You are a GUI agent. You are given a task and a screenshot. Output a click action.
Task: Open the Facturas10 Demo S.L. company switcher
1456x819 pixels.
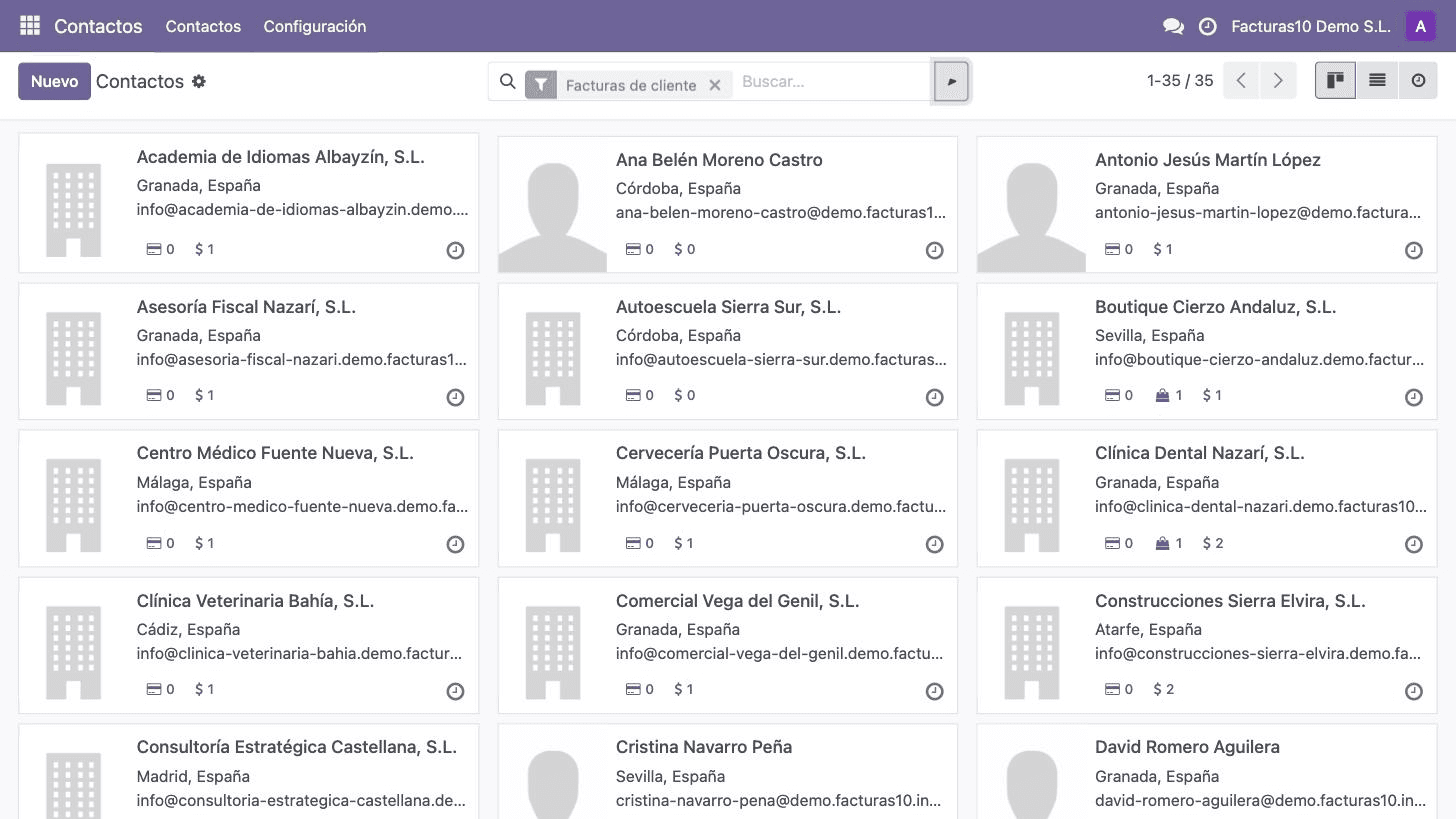(1310, 27)
